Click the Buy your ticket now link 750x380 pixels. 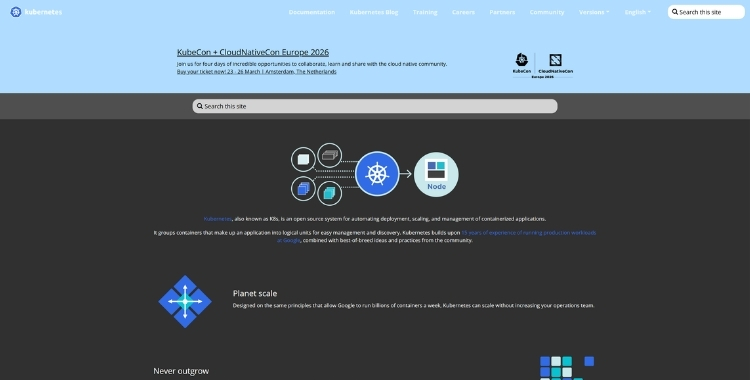click(256, 72)
